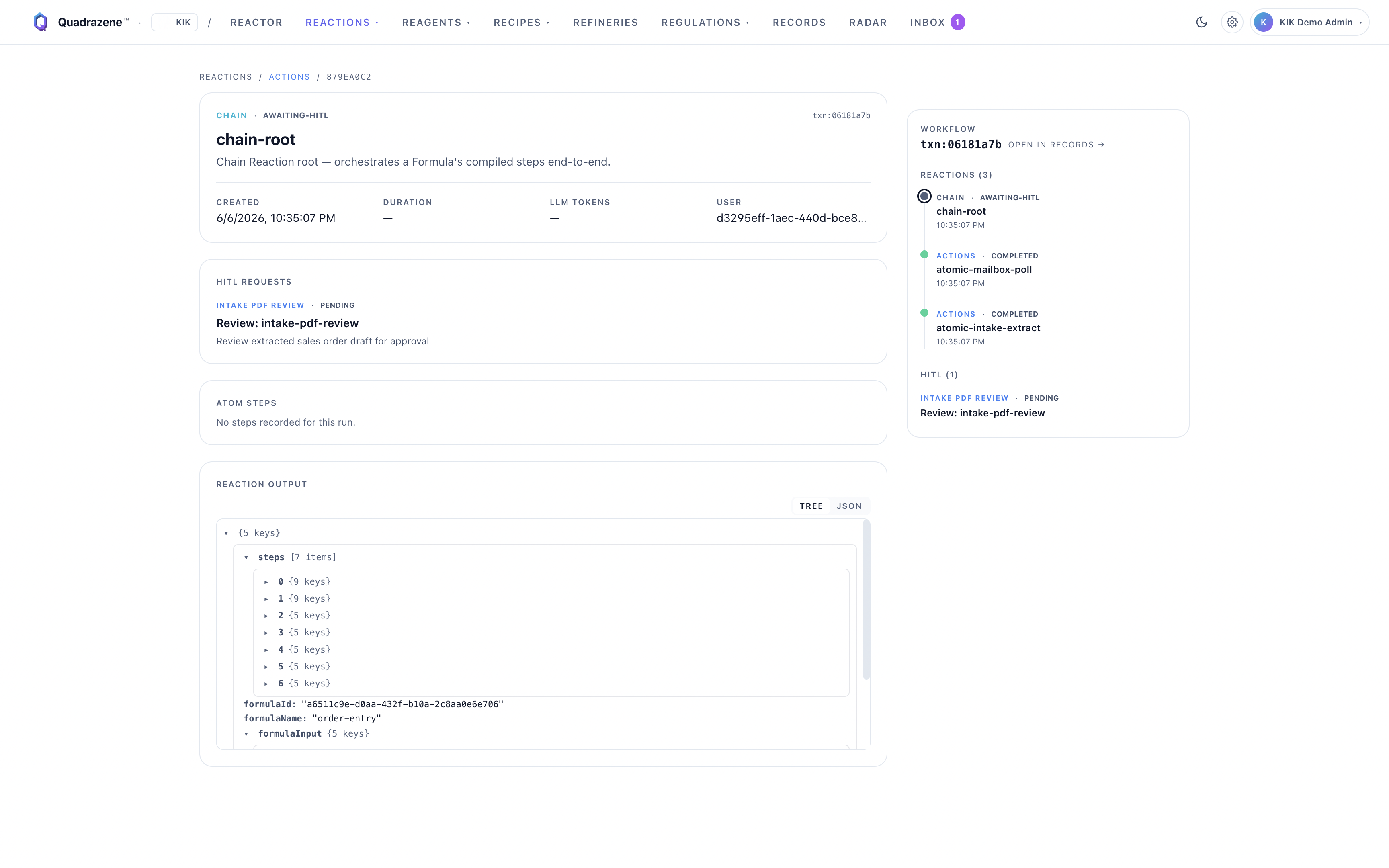The height and width of the screenshot is (868, 1389).
Task: Click the created date 6/6/2026, 10:35:07 PM
Action: pos(275,218)
